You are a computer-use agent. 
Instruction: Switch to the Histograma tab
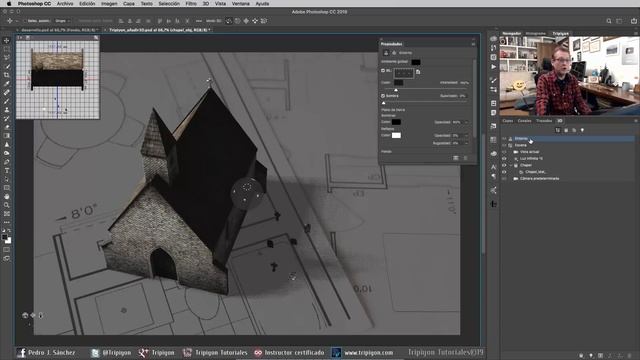[x=536, y=33]
